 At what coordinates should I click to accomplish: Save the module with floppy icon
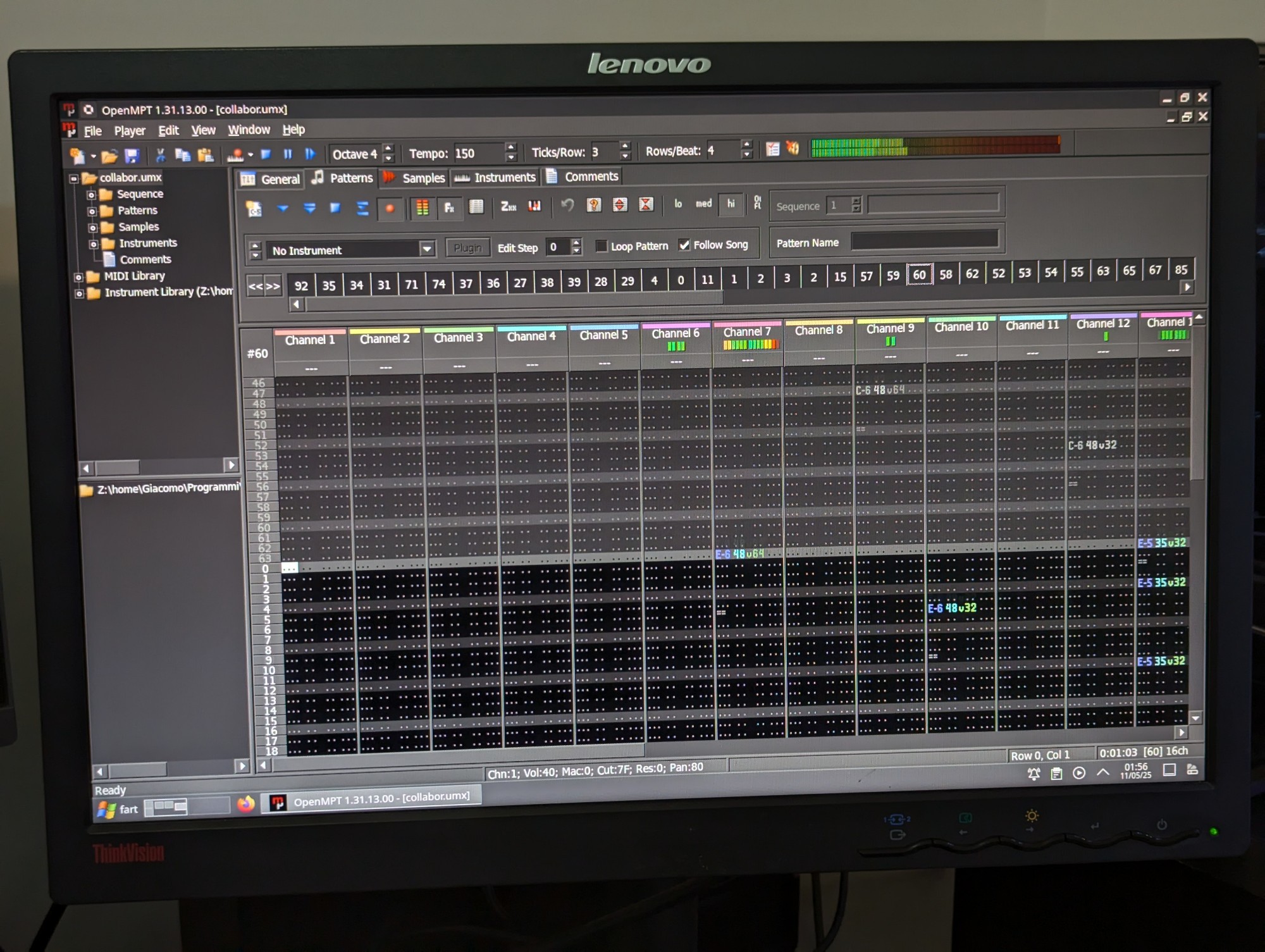tap(132, 156)
